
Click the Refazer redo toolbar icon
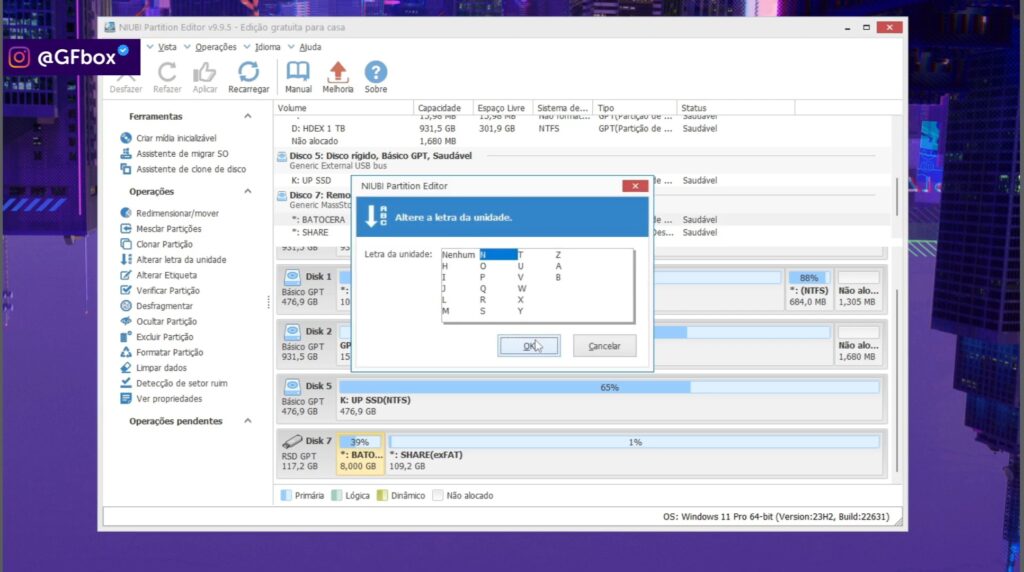click(167, 72)
